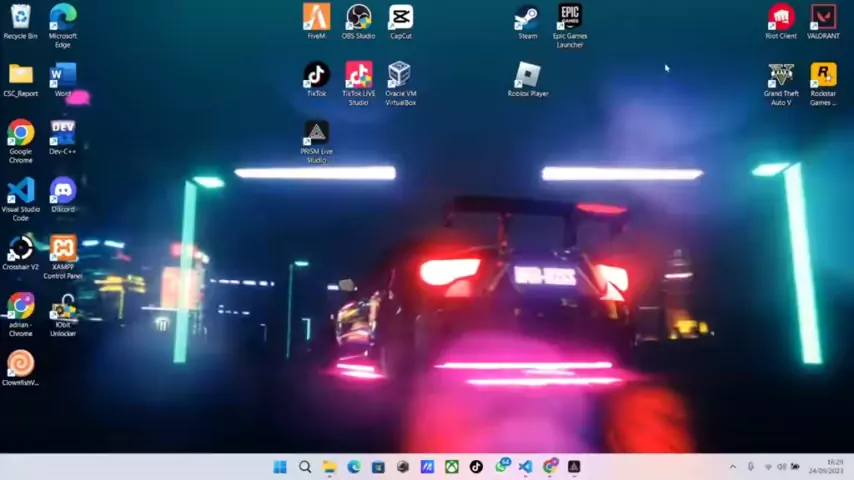Open File Explorer from the taskbar

click(x=329, y=467)
